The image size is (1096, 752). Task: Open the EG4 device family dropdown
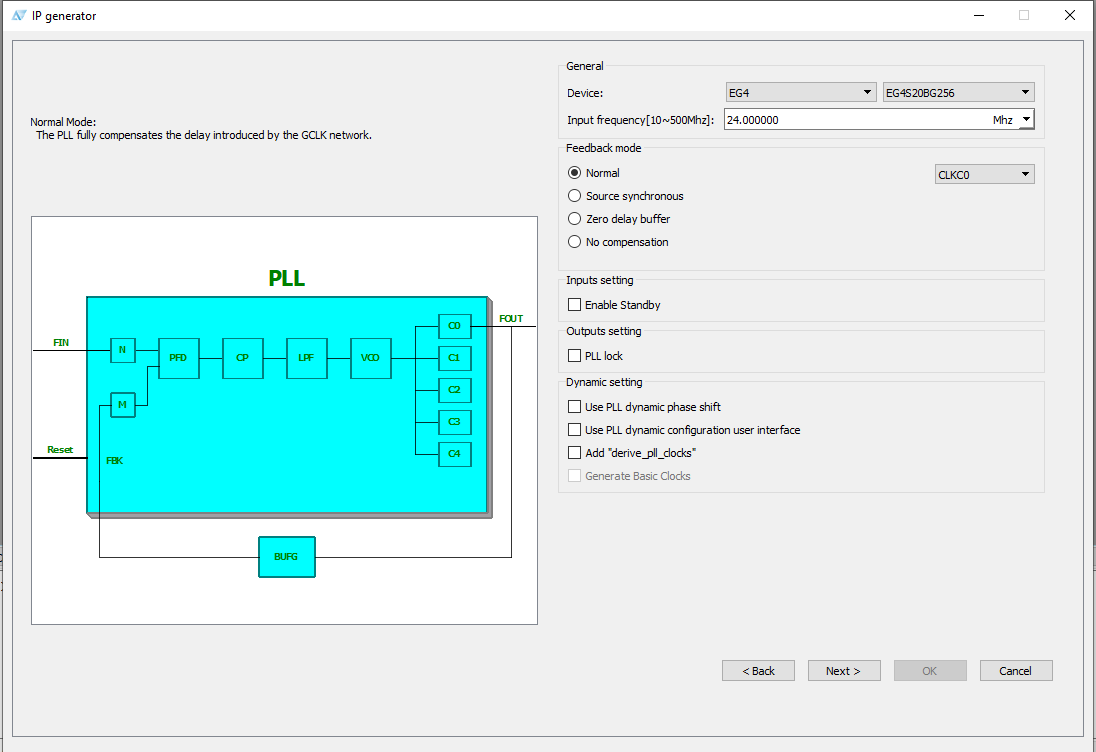(x=801, y=92)
